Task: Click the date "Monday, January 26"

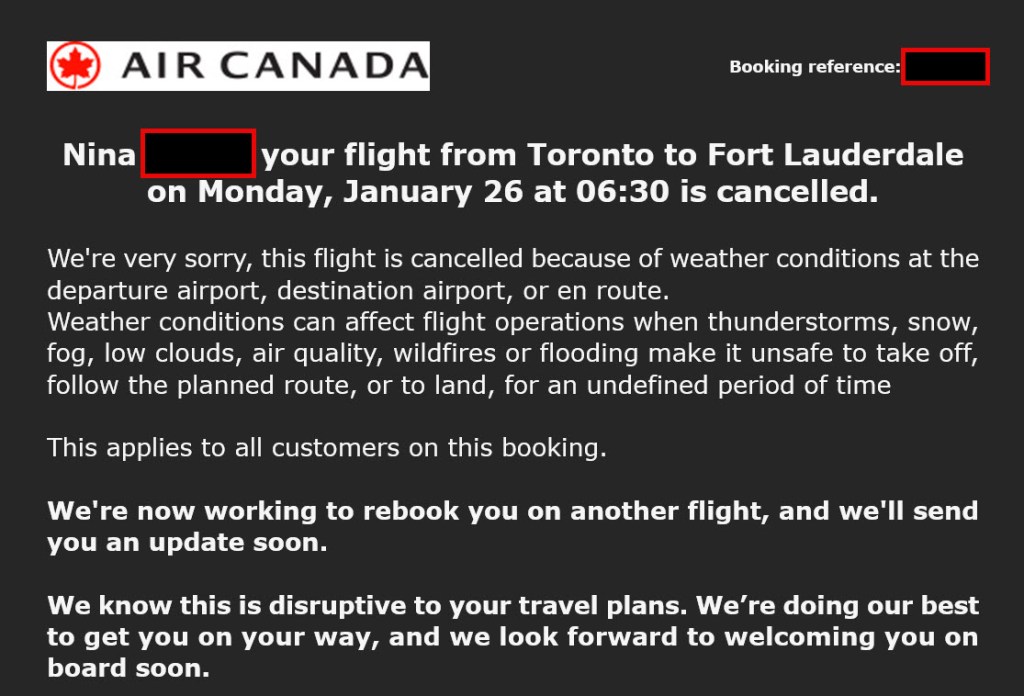Action: [x=361, y=192]
